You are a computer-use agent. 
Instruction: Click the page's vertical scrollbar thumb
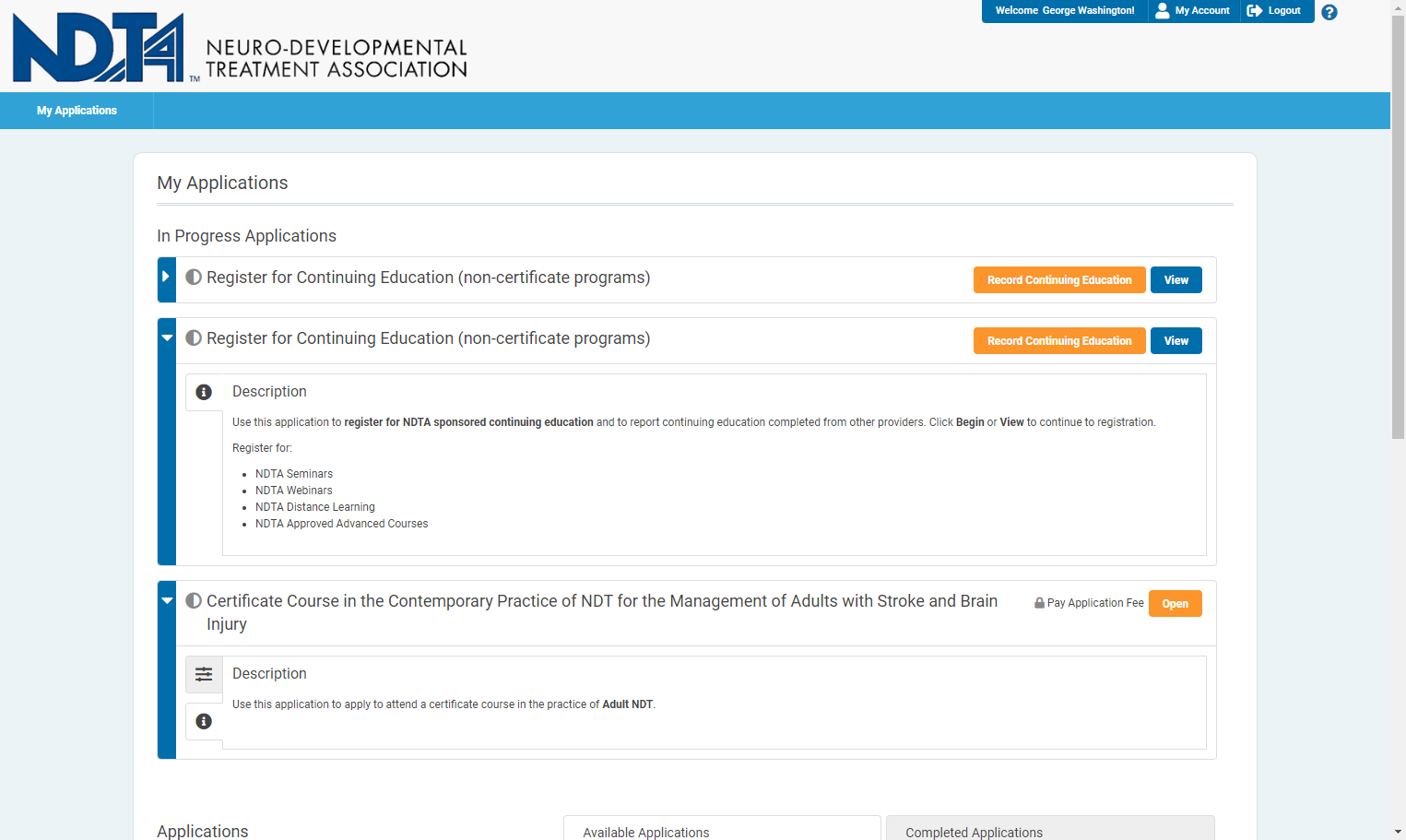(1399, 226)
